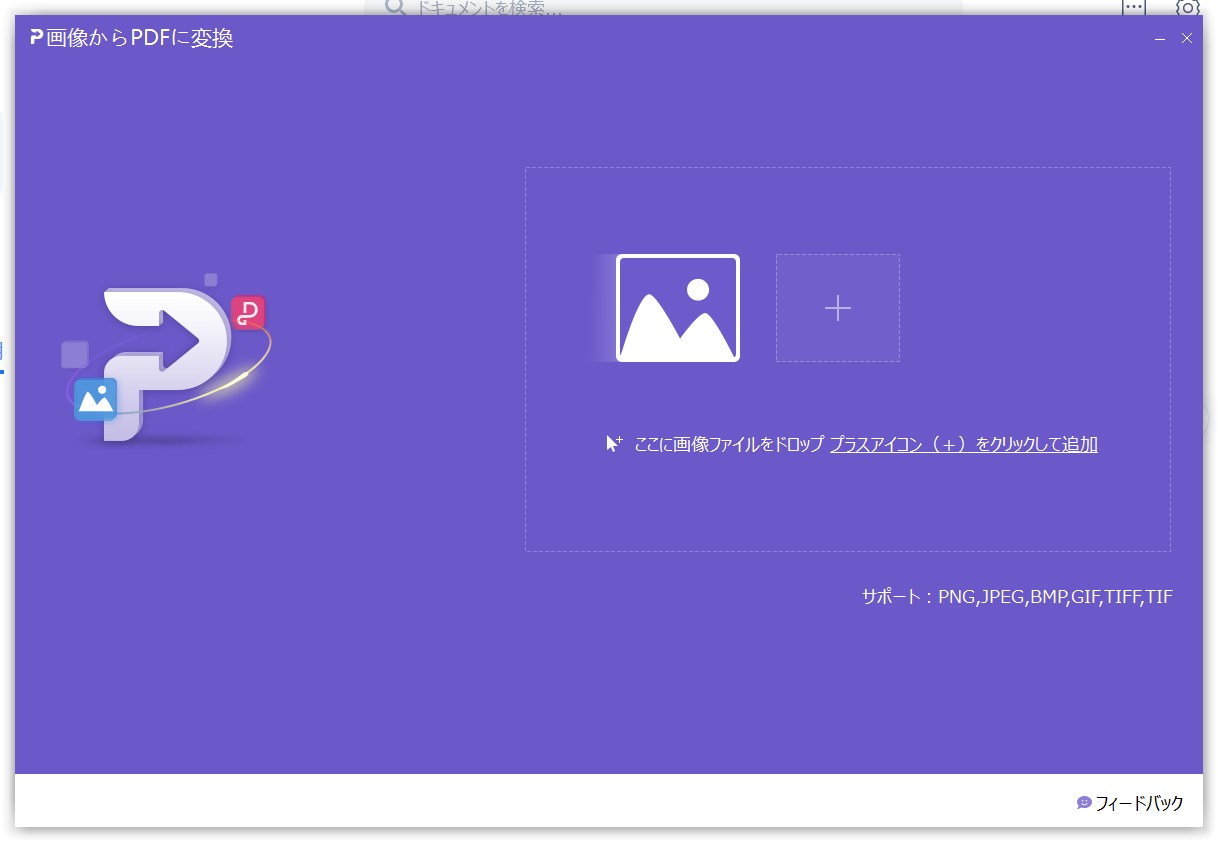
Task: Click the cursor icon beside drop instruction
Action: [x=614, y=444]
